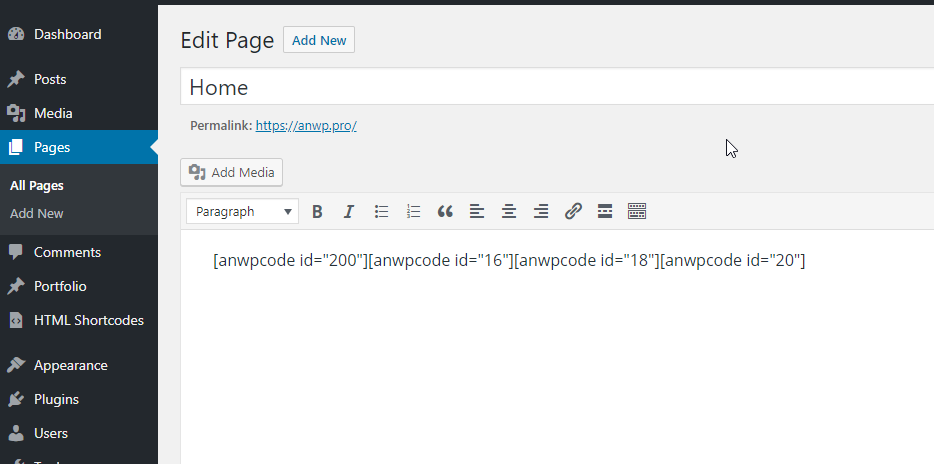Image resolution: width=934 pixels, height=464 pixels.
Task: Open the Plugins menu
Action: [x=79, y=399]
